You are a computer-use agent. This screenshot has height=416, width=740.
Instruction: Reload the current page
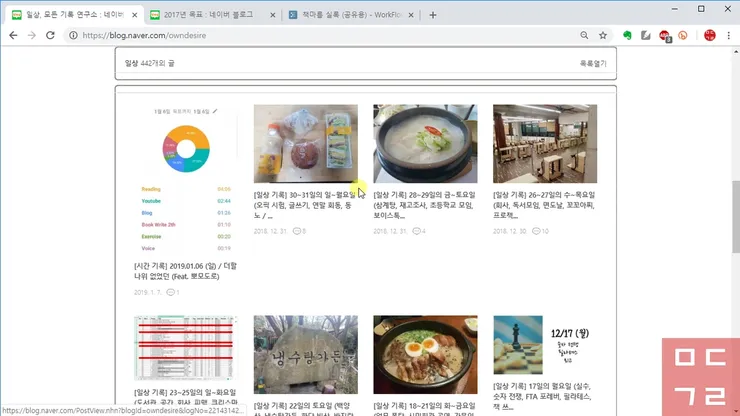click(50, 35)
